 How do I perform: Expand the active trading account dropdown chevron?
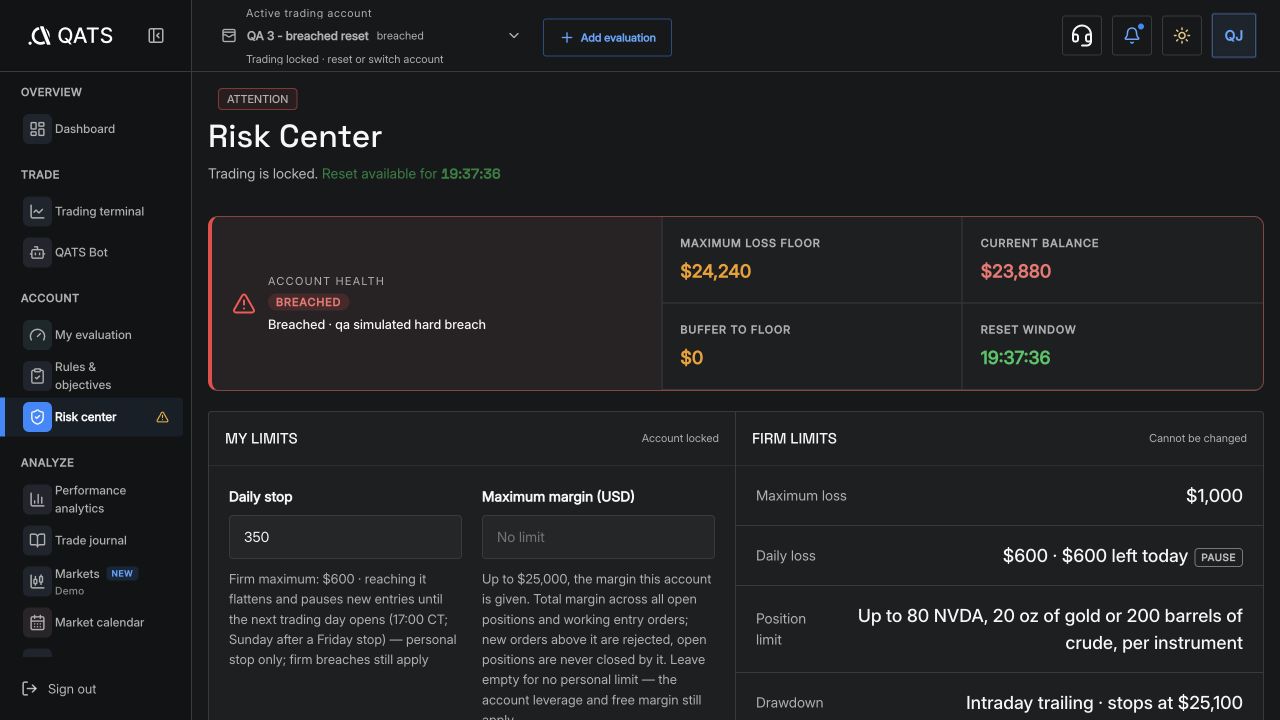pyautogui.click(x=514, y=36)
